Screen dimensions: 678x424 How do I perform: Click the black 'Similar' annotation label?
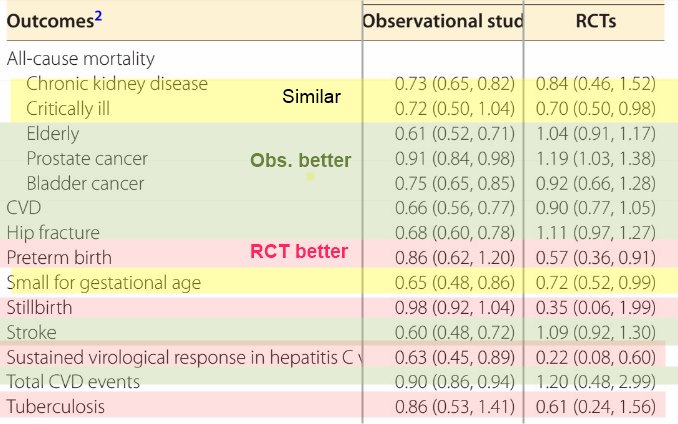[311, 97]
